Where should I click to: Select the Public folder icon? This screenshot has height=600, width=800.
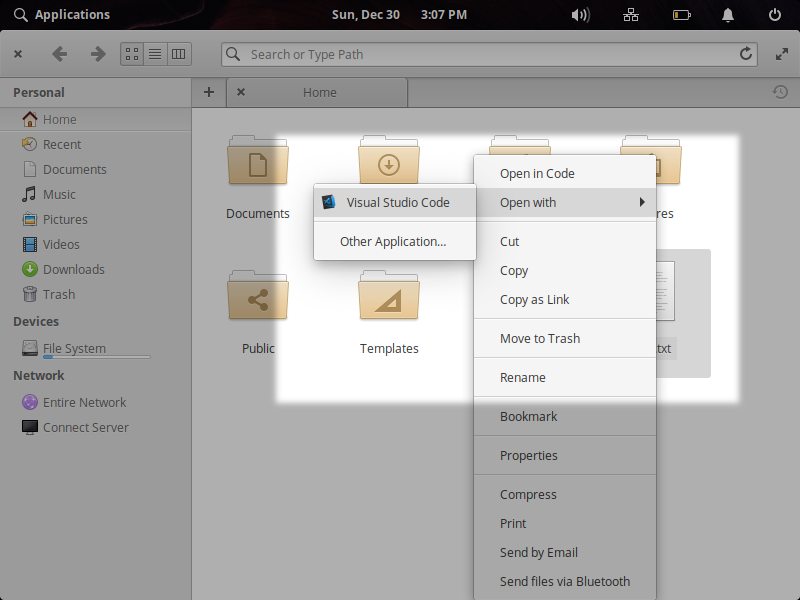point(258,295)
